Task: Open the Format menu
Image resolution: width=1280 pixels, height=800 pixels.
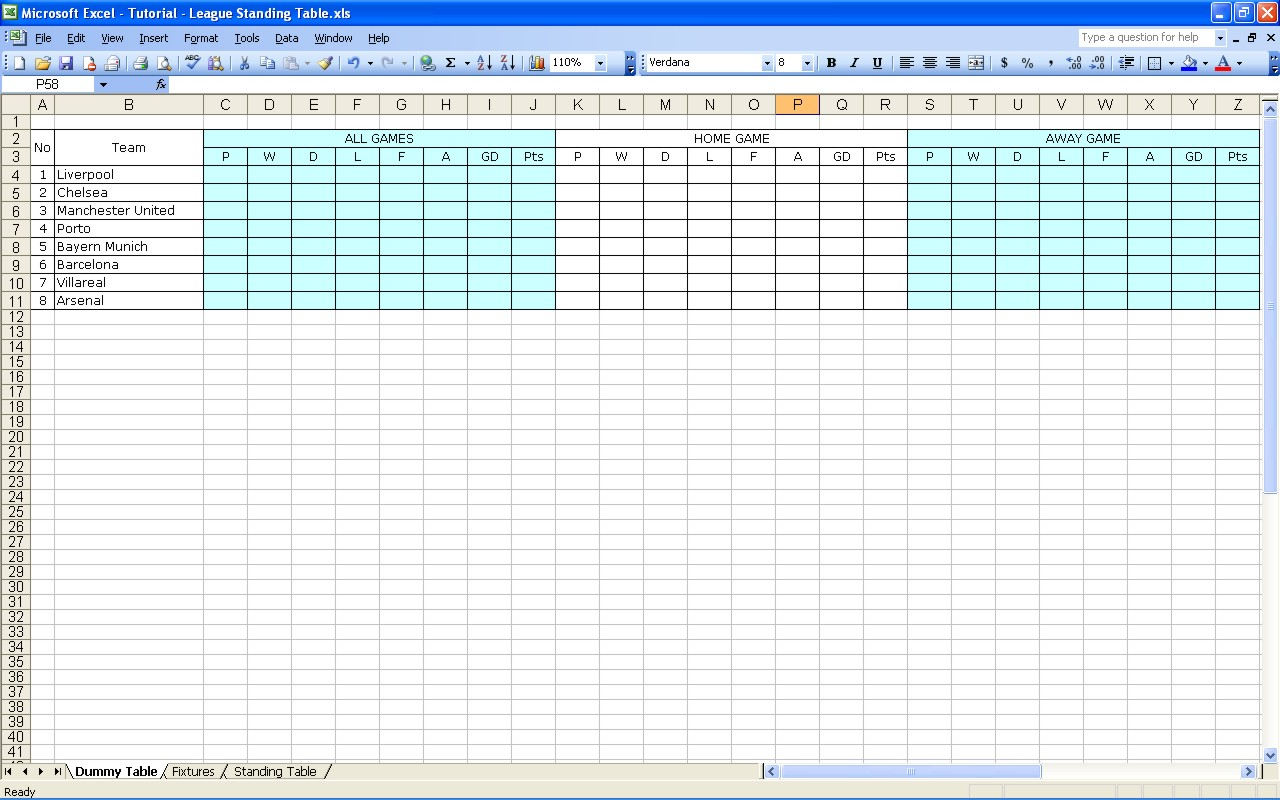Action: coord(201,38)
